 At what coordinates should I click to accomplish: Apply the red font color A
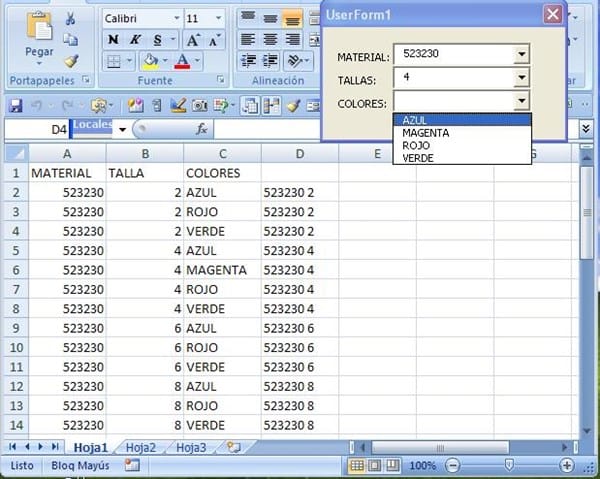tap(182, 61)
